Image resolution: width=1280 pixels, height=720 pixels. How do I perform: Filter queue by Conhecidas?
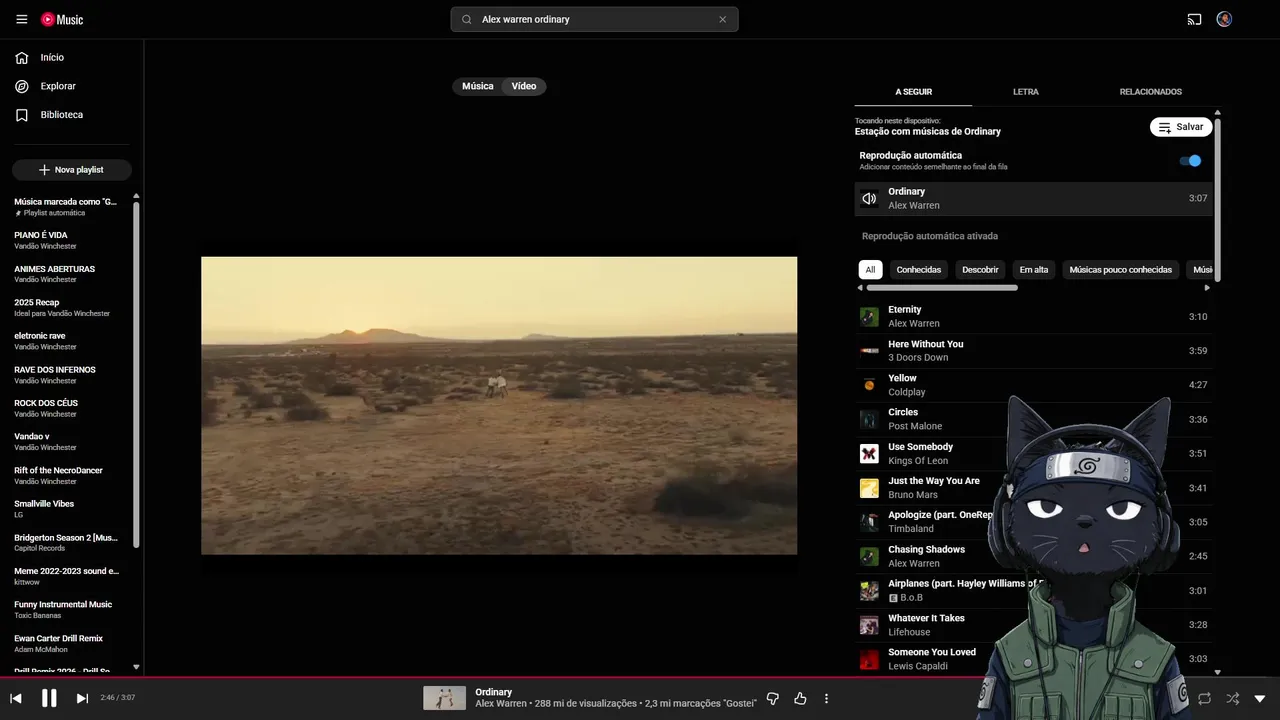[919, 269]
